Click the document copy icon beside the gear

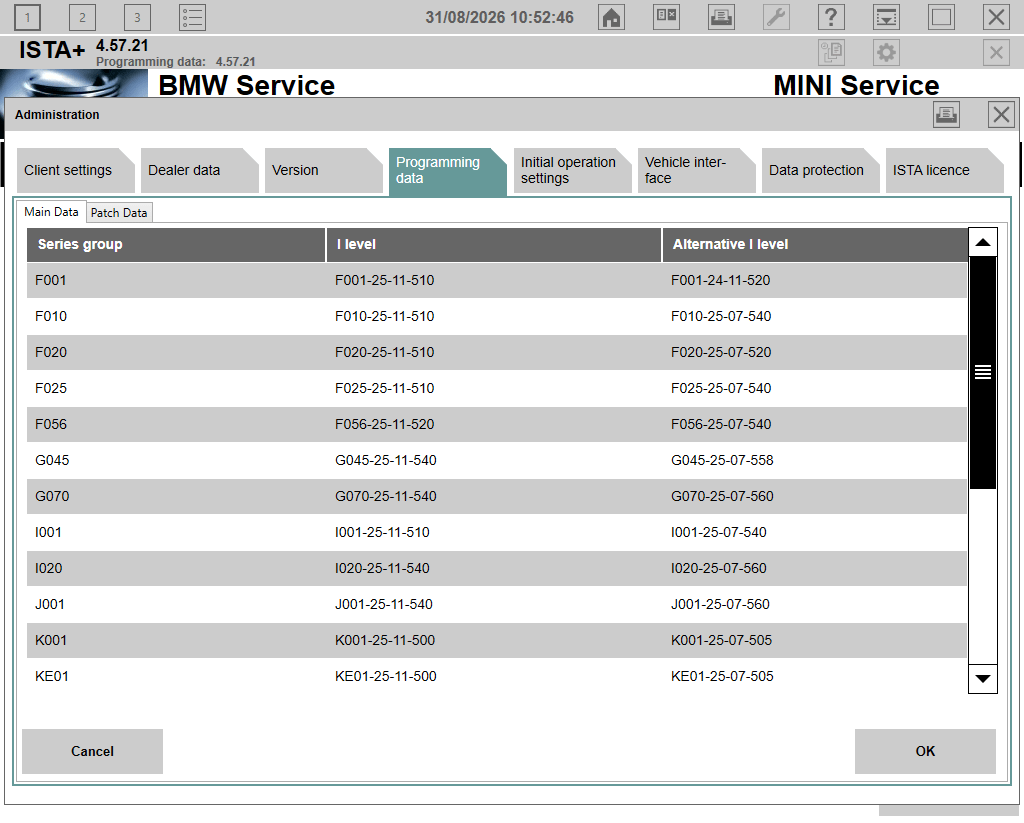(831, 52)
